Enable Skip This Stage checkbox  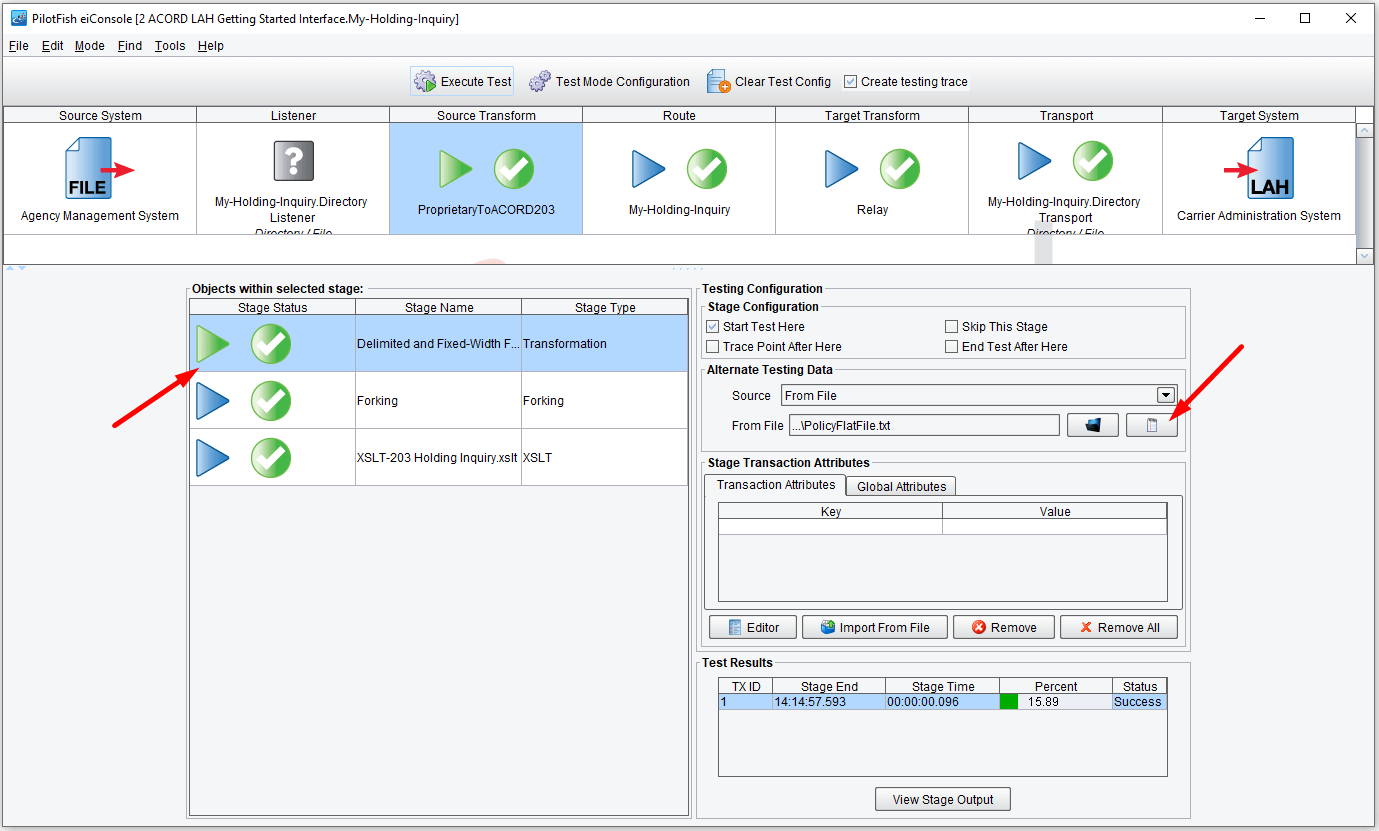(x=952, y=327)
